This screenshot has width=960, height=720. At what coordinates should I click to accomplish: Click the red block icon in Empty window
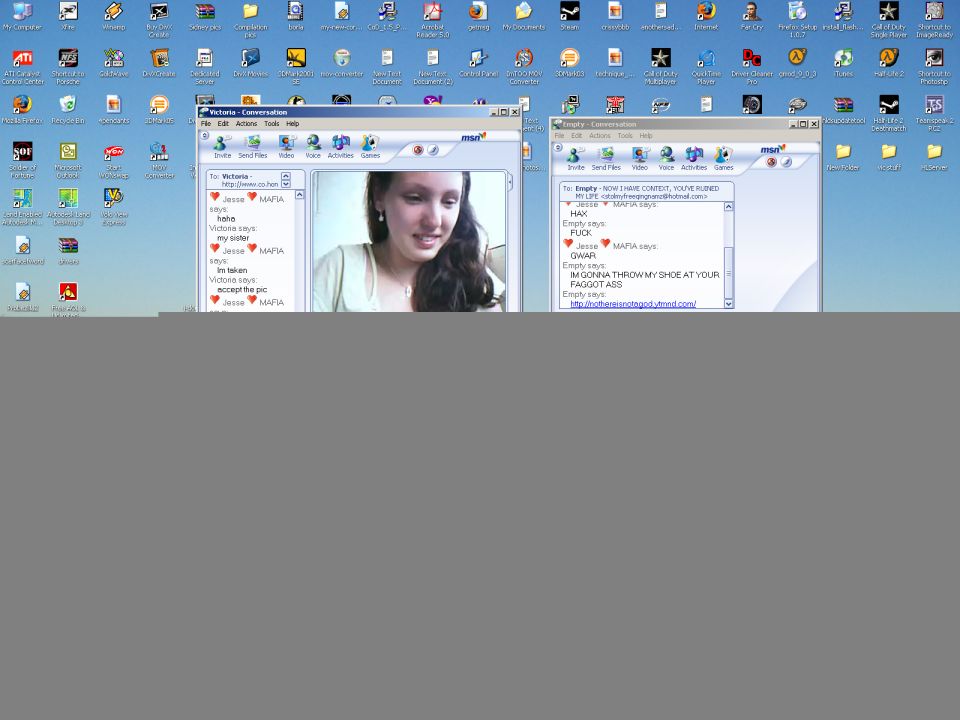[771, 162]
